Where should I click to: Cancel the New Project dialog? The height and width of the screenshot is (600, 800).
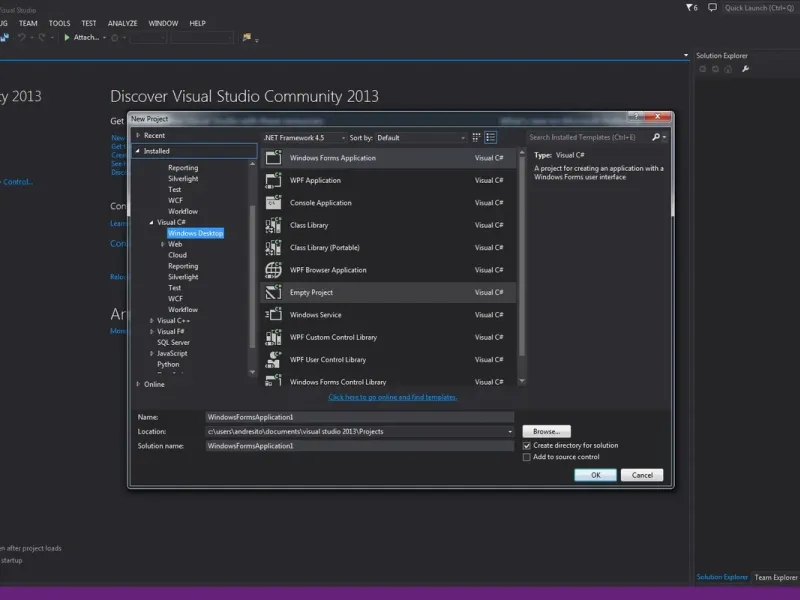pos(642,475)
